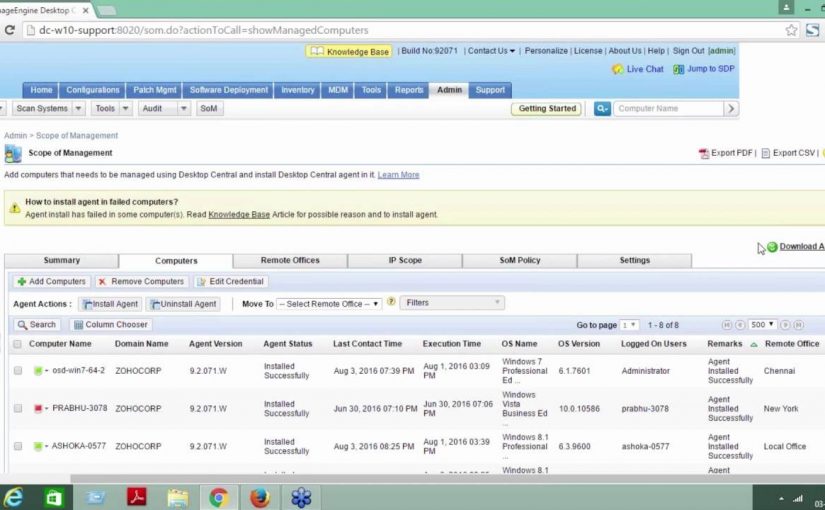Switch to the Settings tab
825x510 pixels.
pyautogui.click(x=635, y=261)
